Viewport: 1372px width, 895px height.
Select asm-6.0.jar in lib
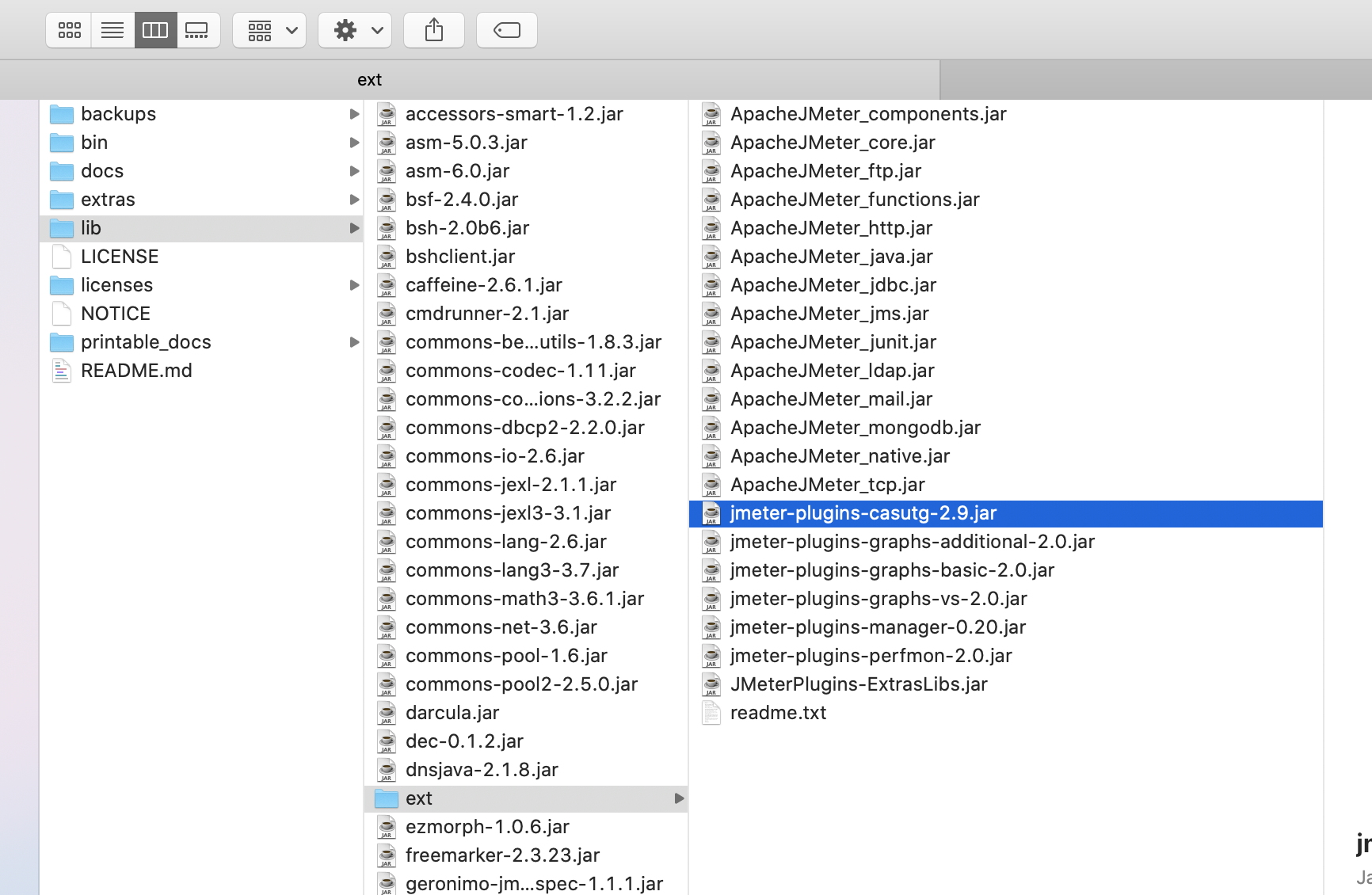click(x=457, y=171)
